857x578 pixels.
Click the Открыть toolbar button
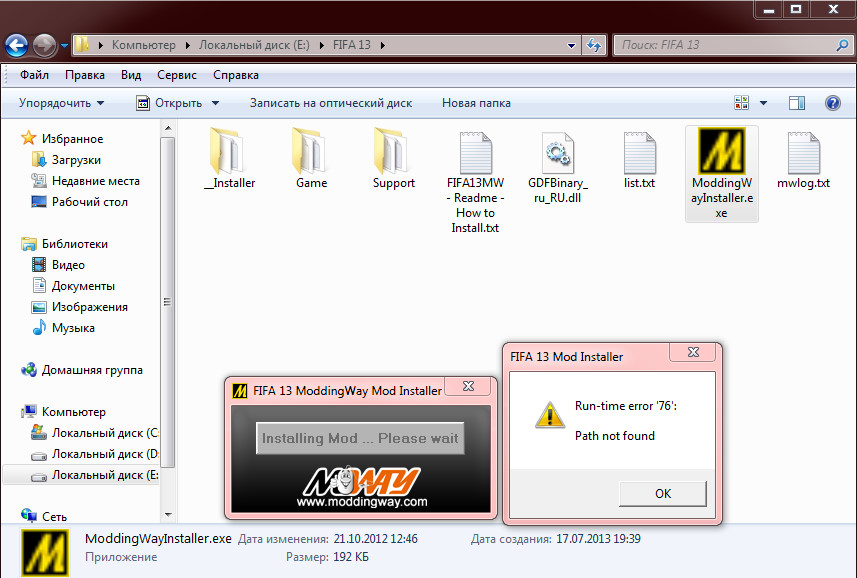[x=169, y=103]
